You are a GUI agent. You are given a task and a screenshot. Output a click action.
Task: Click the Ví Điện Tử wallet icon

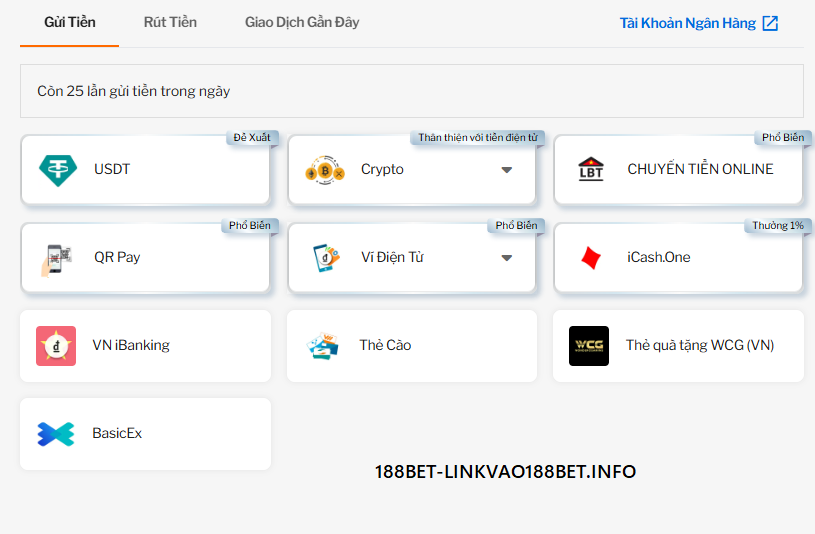(324, 258)
